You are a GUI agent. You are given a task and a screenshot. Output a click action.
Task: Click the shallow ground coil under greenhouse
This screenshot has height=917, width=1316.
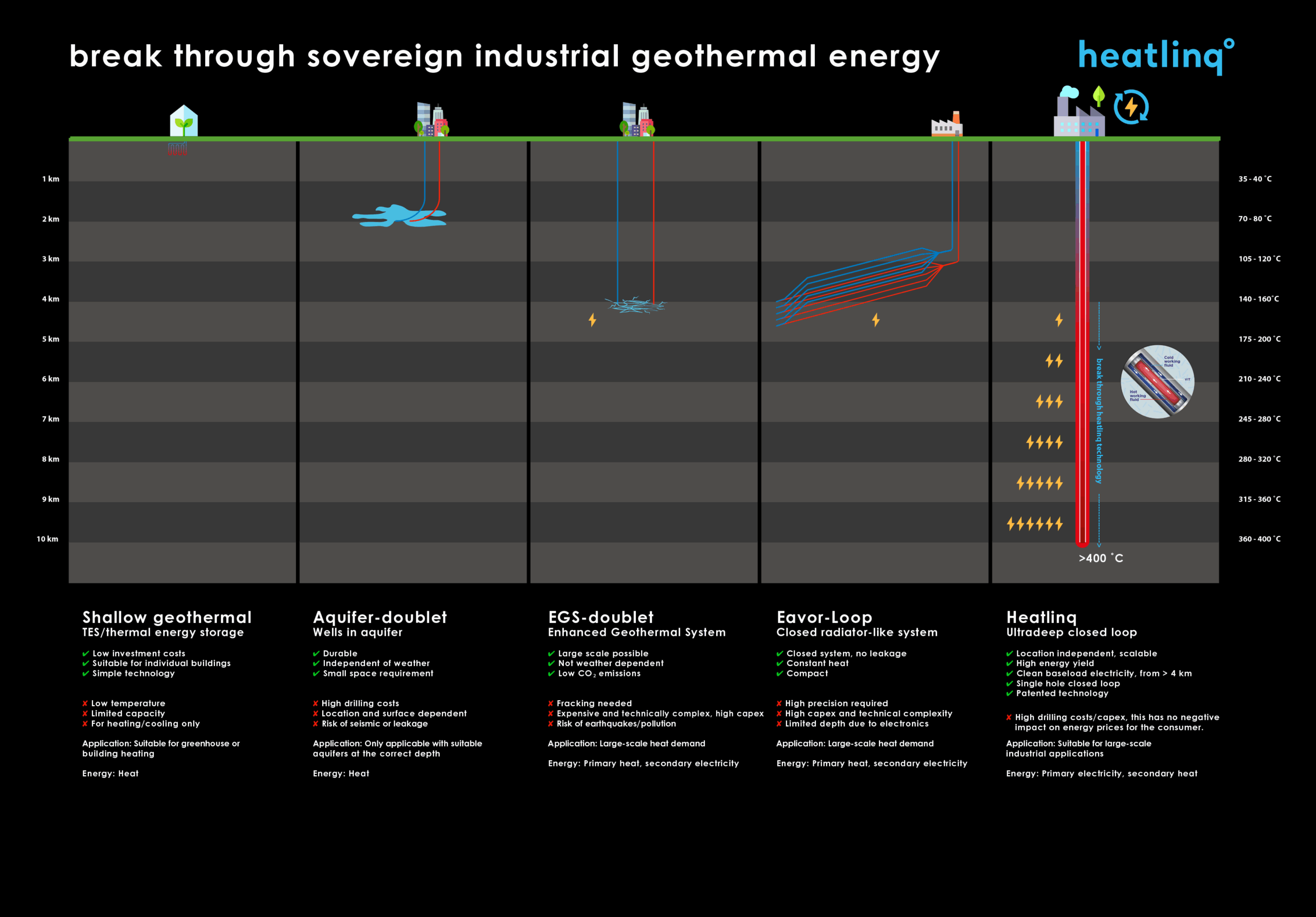177,149
